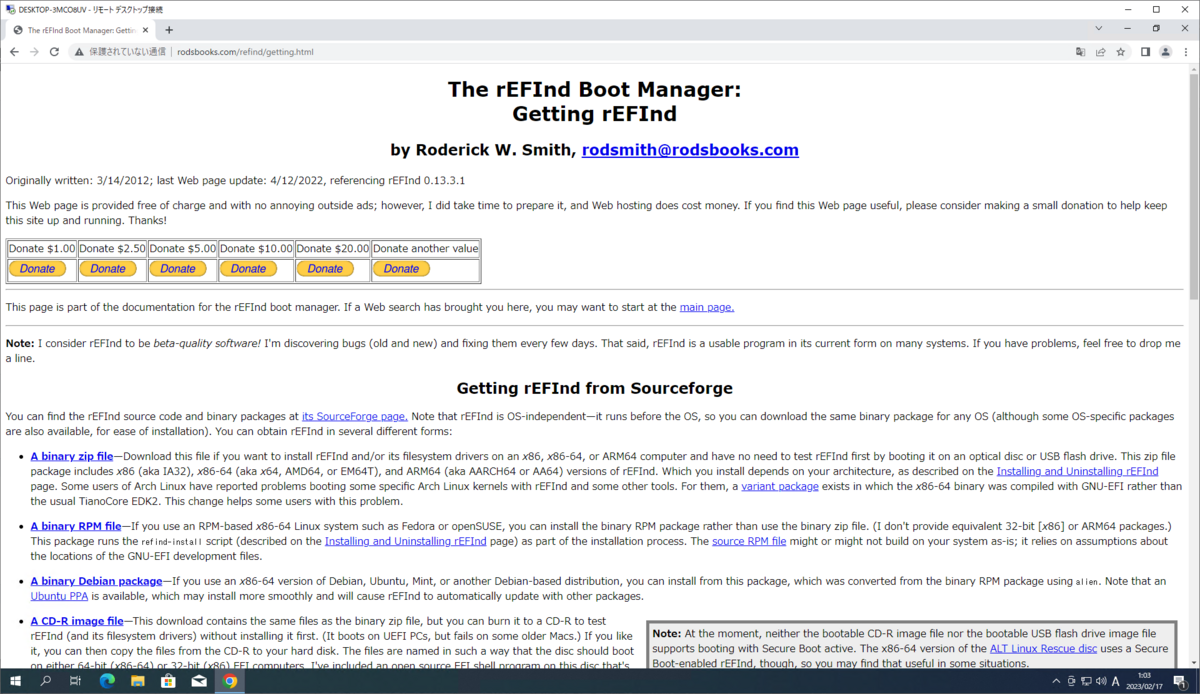Select the rEFInd Boot Manager tab
The height and width of the screenshot is (694, 1200).
80,30
